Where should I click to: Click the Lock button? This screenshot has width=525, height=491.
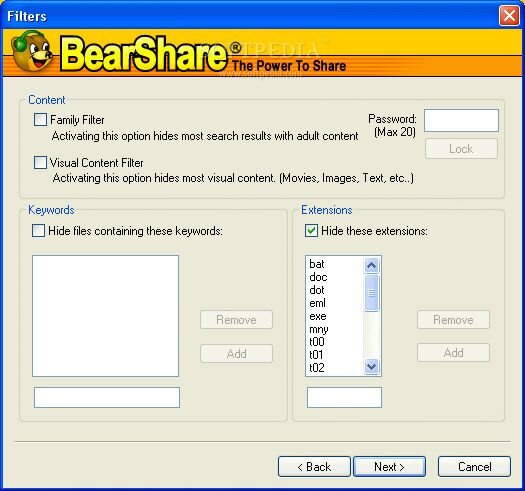tap(461, 148)
